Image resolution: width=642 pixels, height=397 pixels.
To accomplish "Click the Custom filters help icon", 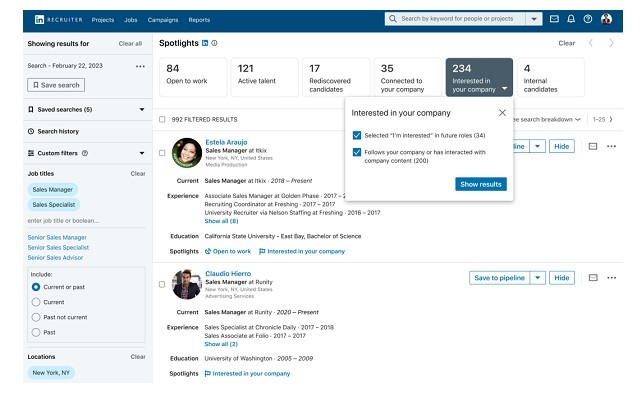I will click(85, 153).
